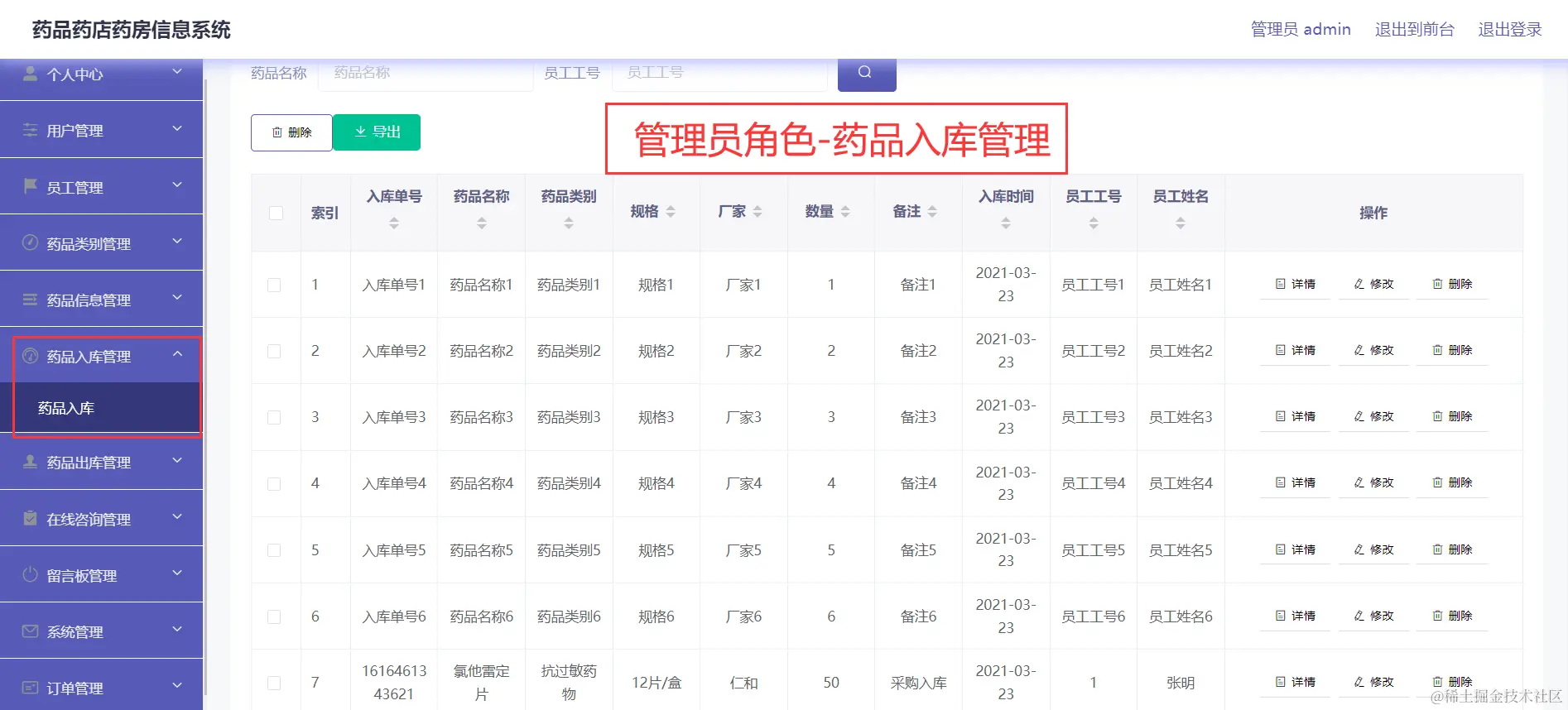Expand the 在线咨询管理 chevron
1568x710 pixels.
177,516
